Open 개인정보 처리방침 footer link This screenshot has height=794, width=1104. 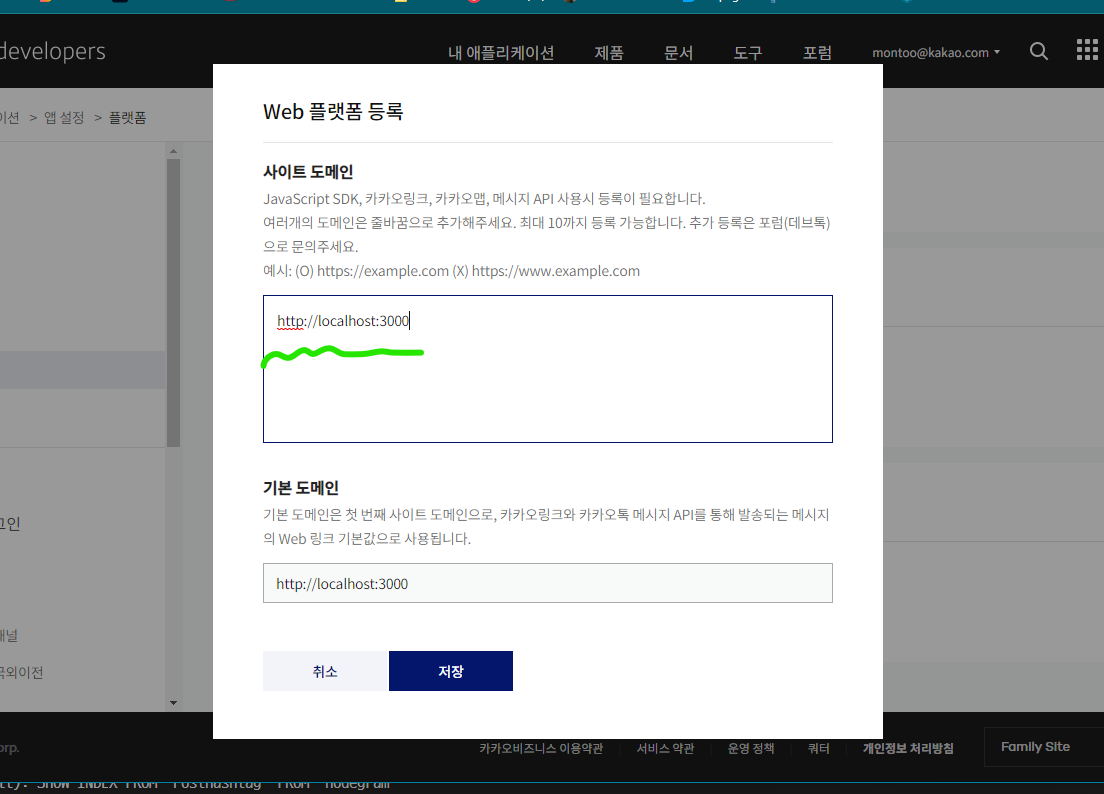(908, 748)
